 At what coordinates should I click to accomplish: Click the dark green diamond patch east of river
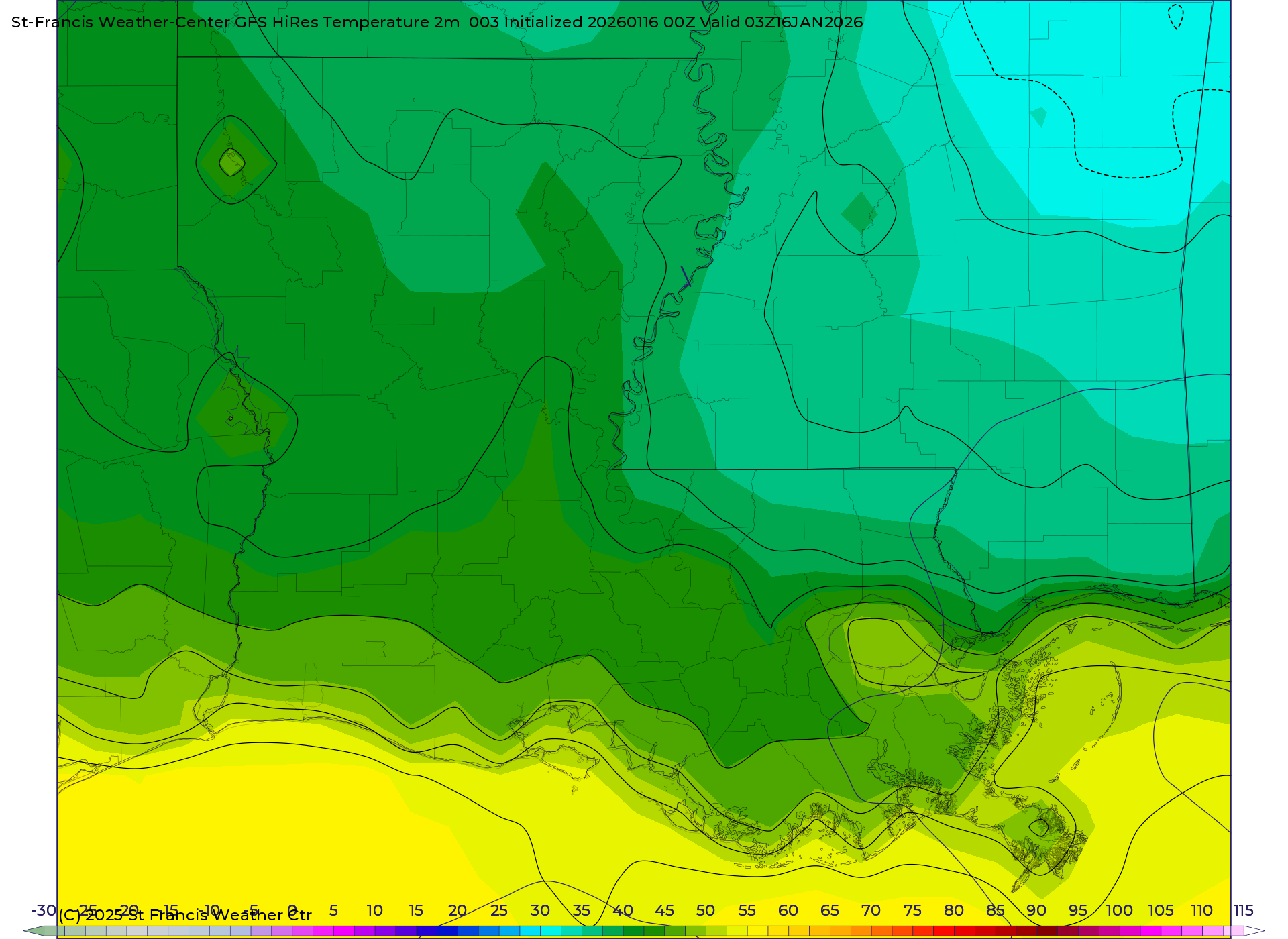click(859, 212)
